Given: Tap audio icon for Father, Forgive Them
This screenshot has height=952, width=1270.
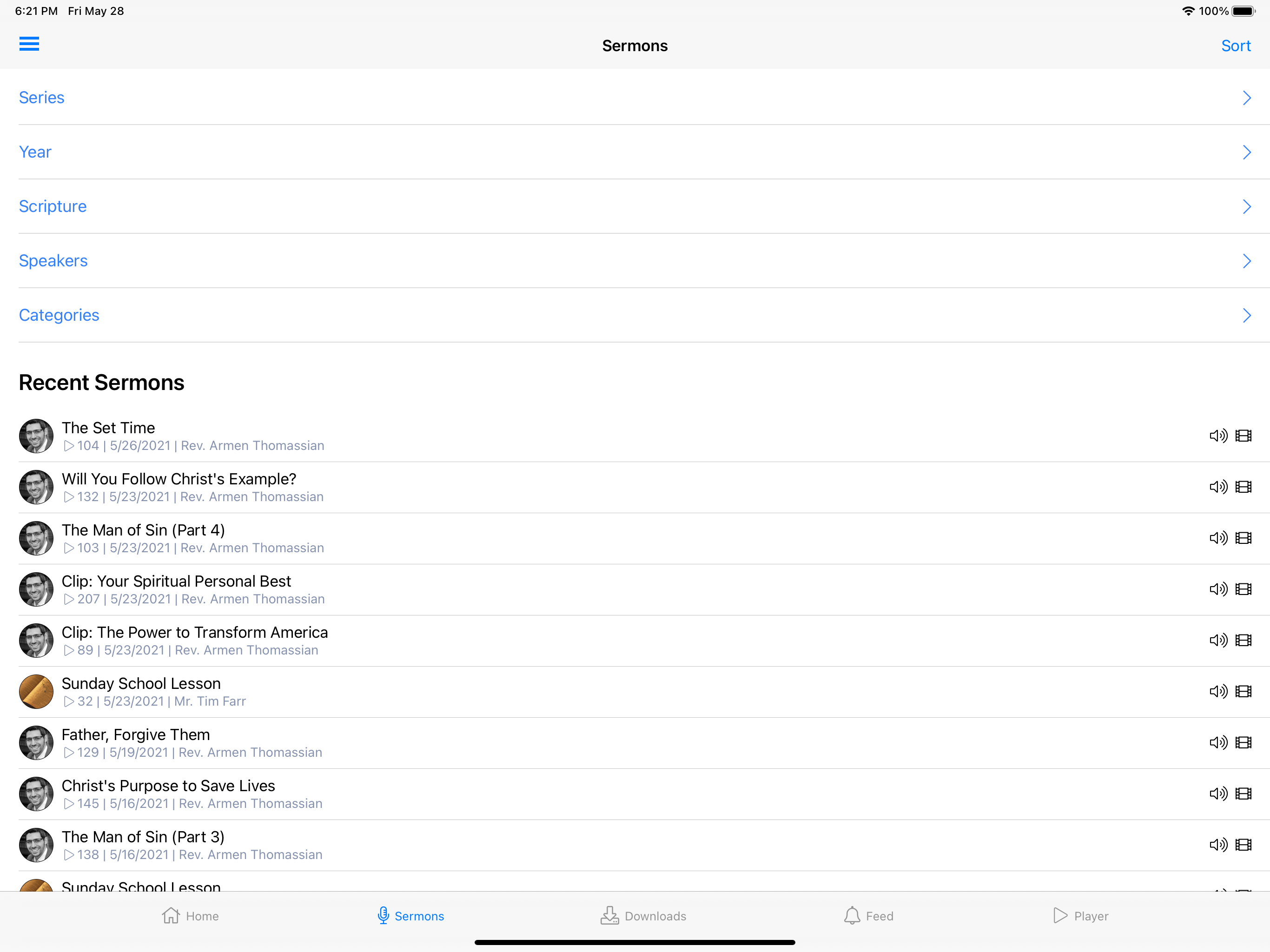Looking at the screenshot, I should [x=1218, y=742].
